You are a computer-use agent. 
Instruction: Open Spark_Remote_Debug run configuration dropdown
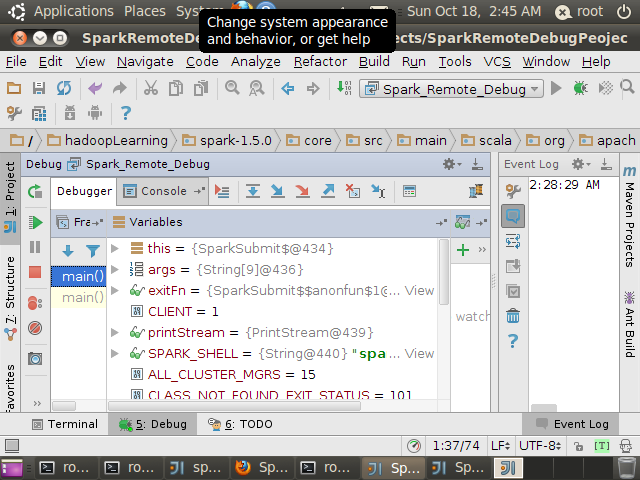[x=451, y=89]
